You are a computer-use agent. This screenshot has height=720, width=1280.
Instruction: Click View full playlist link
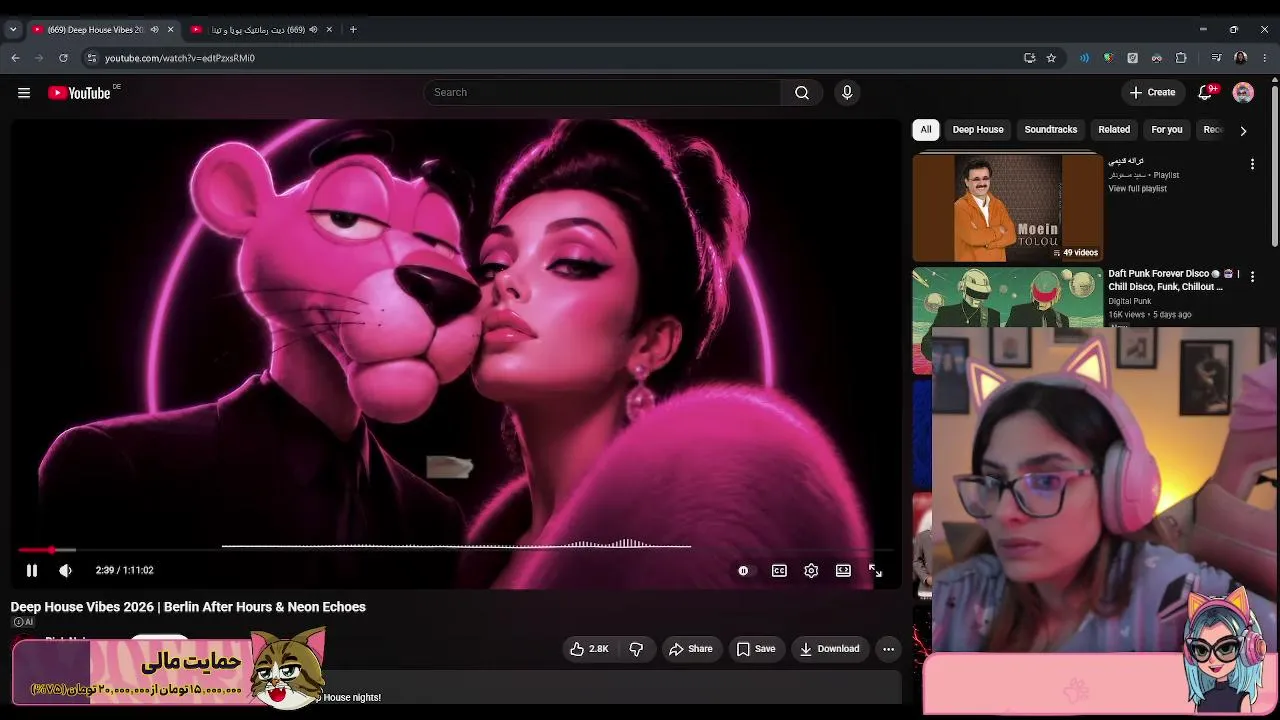tap(1137, 189)
